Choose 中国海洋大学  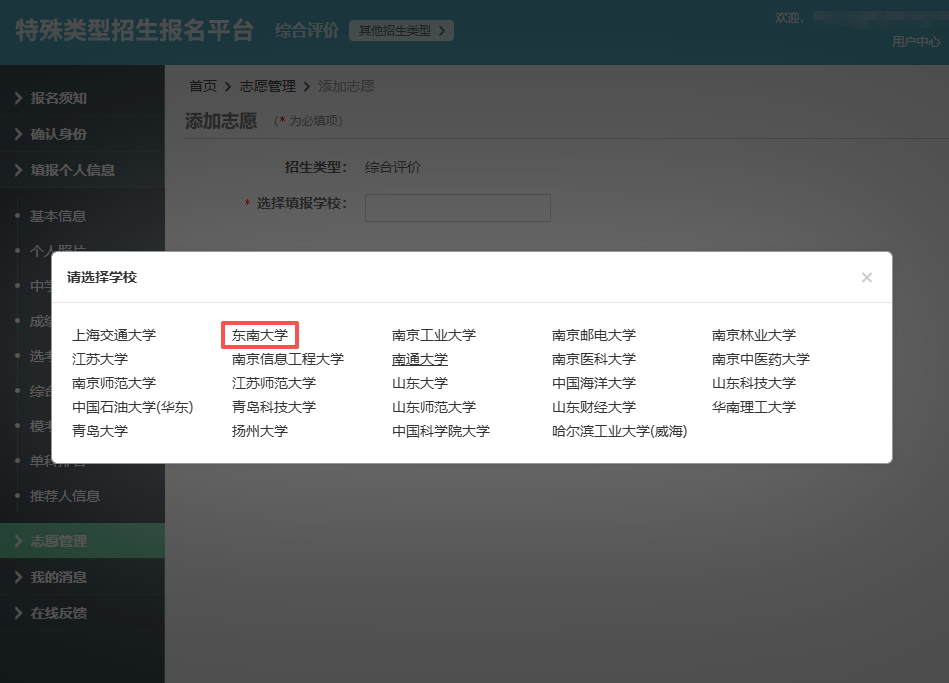(x=594, y=383)
